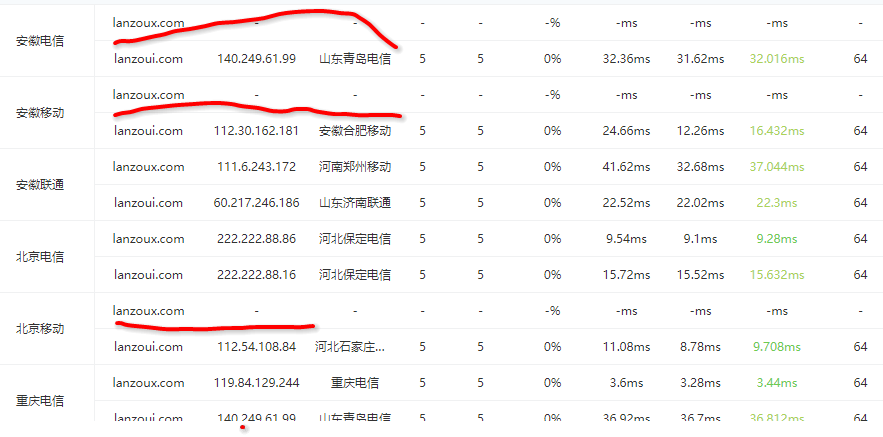The height and width of the screenshot is (437, 883).
Task: Click lanzoux.com in the 北京移动 row
Action: point(149,311)
